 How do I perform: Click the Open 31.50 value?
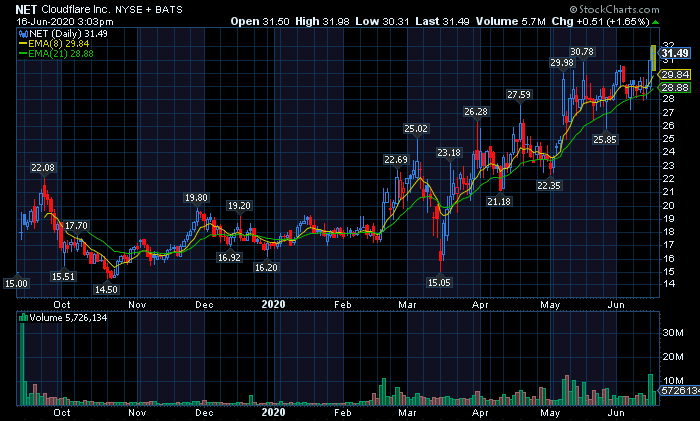point(260,21)
